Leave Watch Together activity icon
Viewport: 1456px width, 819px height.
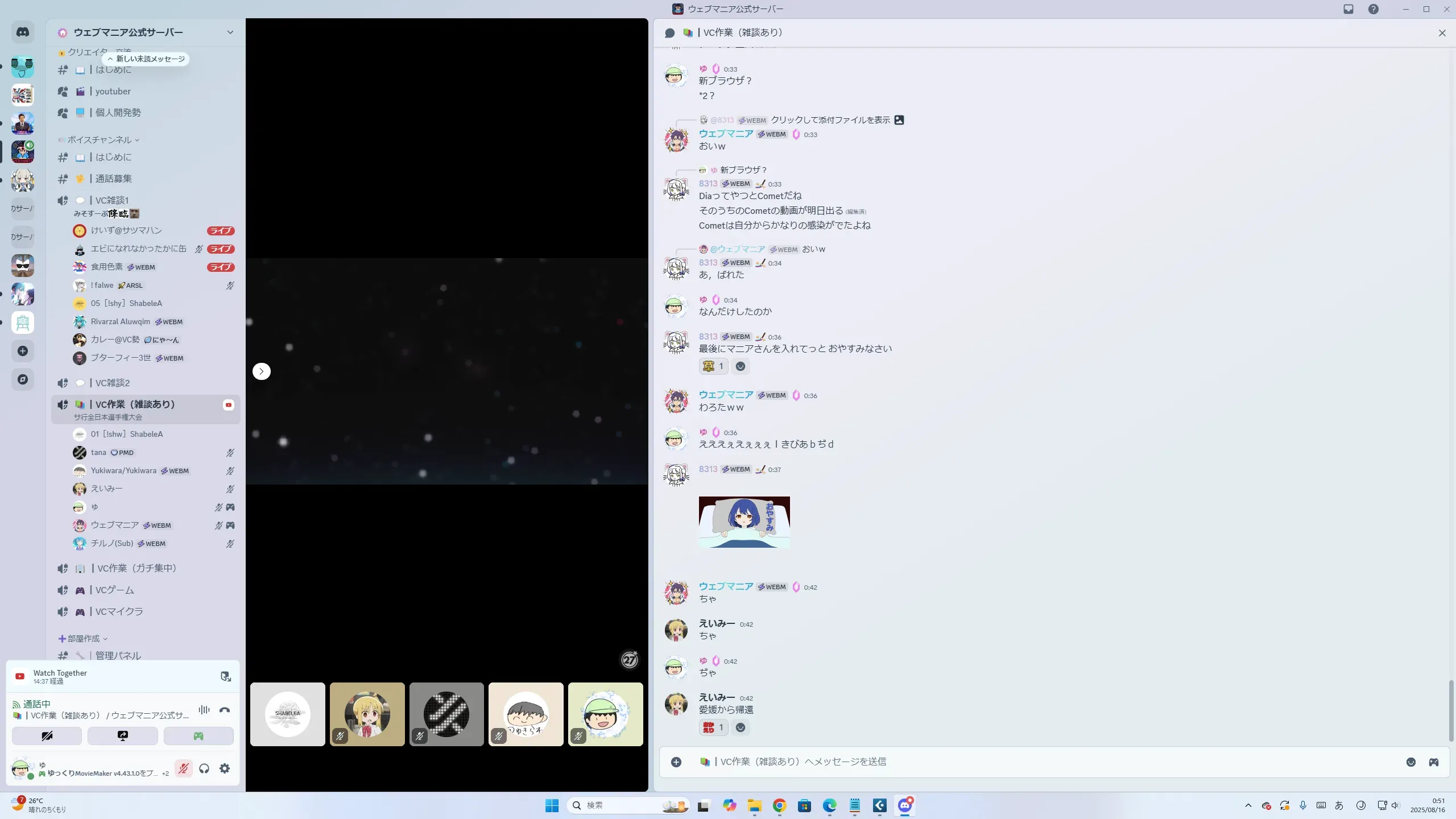click(225, 676)
